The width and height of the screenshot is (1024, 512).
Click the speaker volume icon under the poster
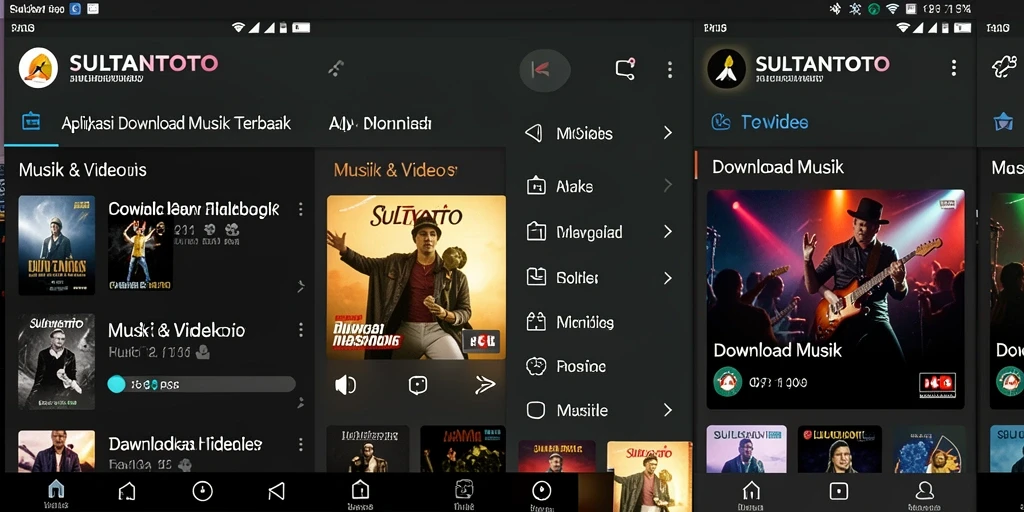point(345,385)
